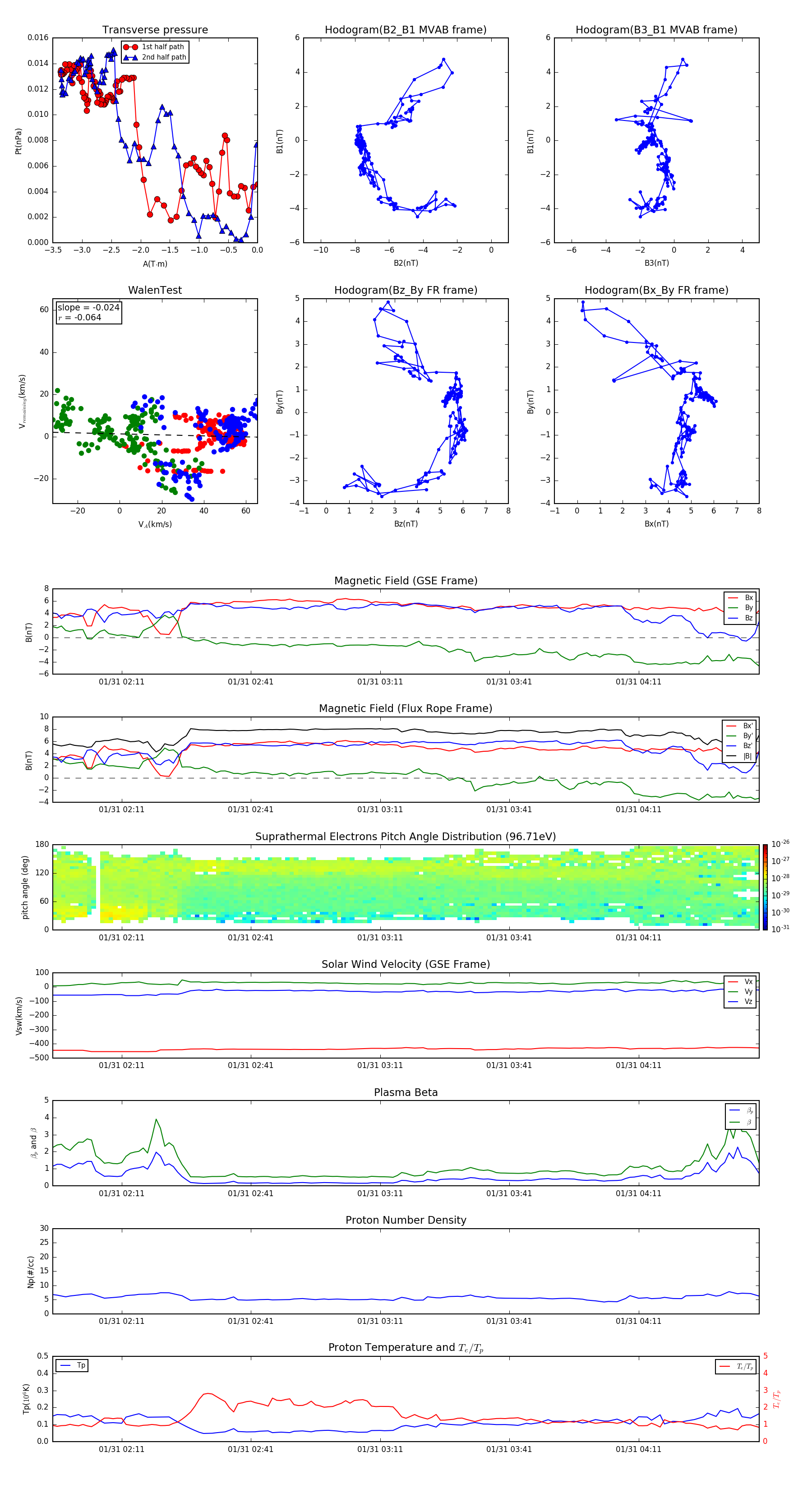Click '01/31 03:11' tick under Proton Number Density plot

tap(380, 1321)
